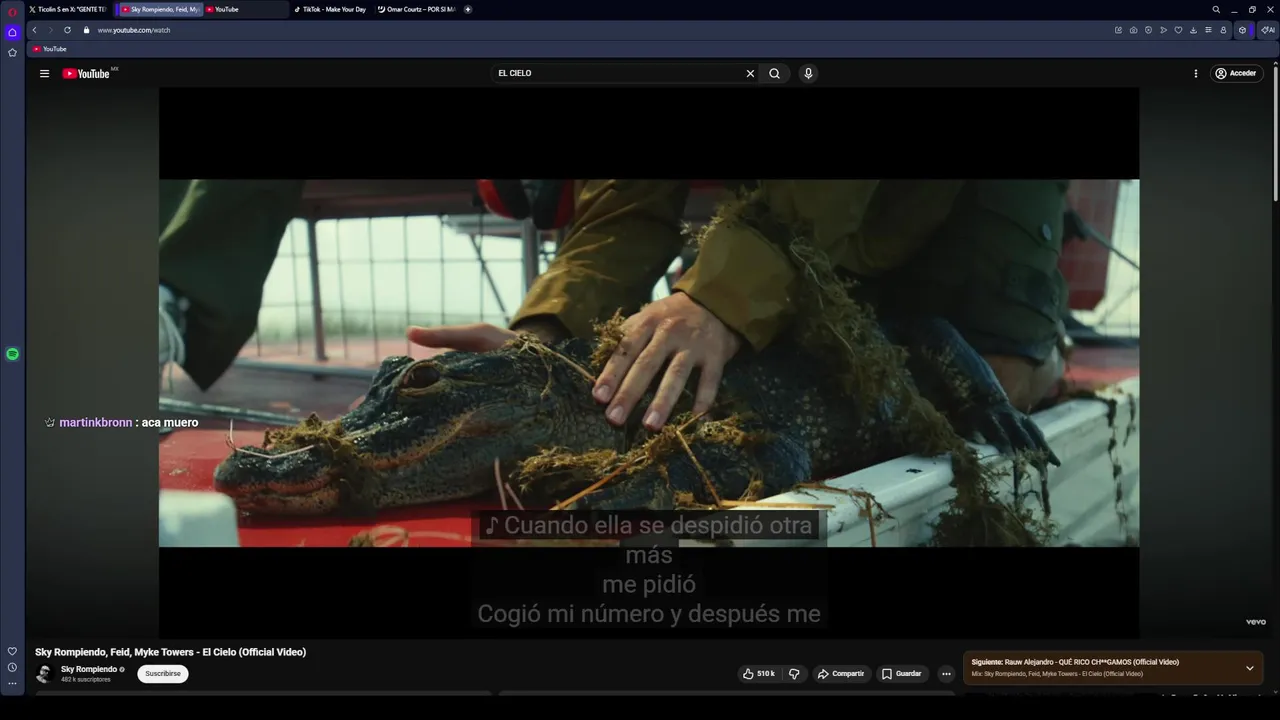The height and width of the screenshot is (720, 1280).
Task: Switch to Ticolin S en X tab
Action: (67, 10)
